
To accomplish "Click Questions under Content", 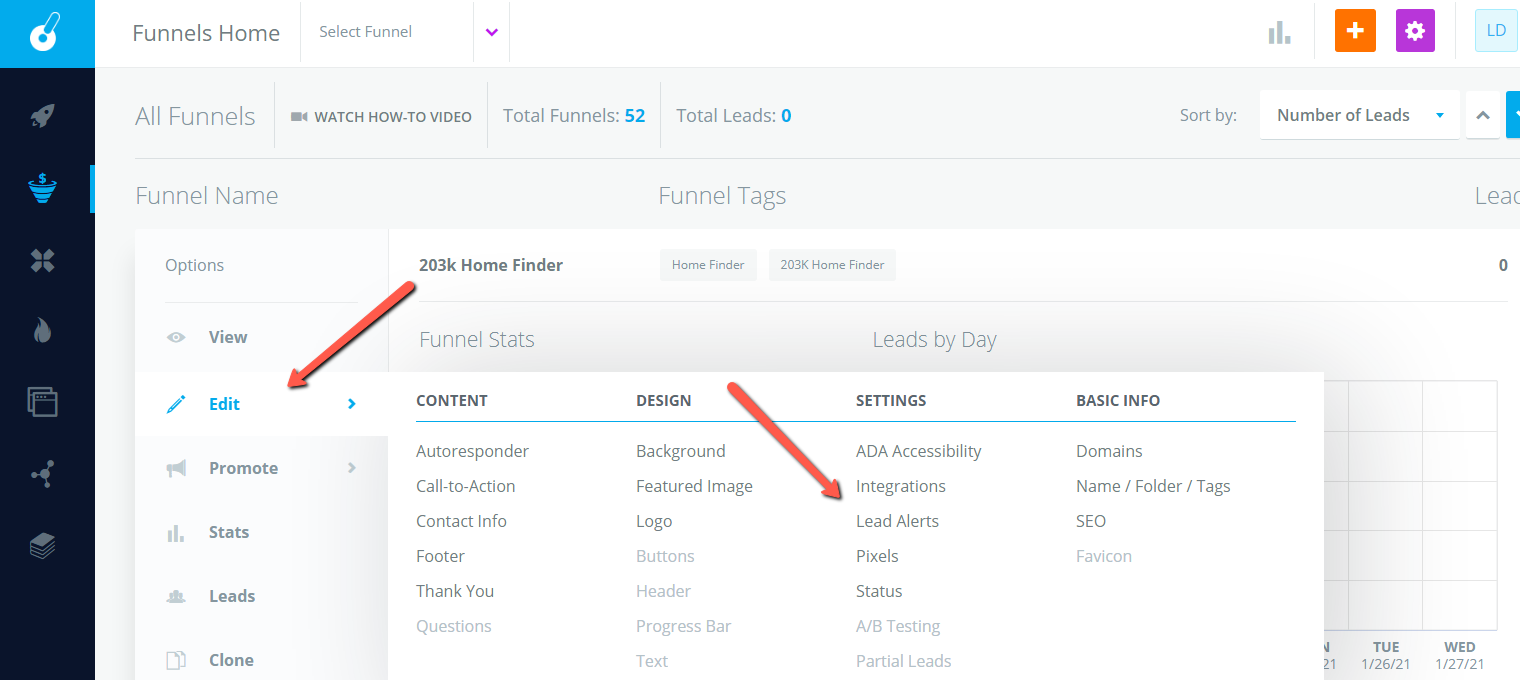I will (453, 626).
